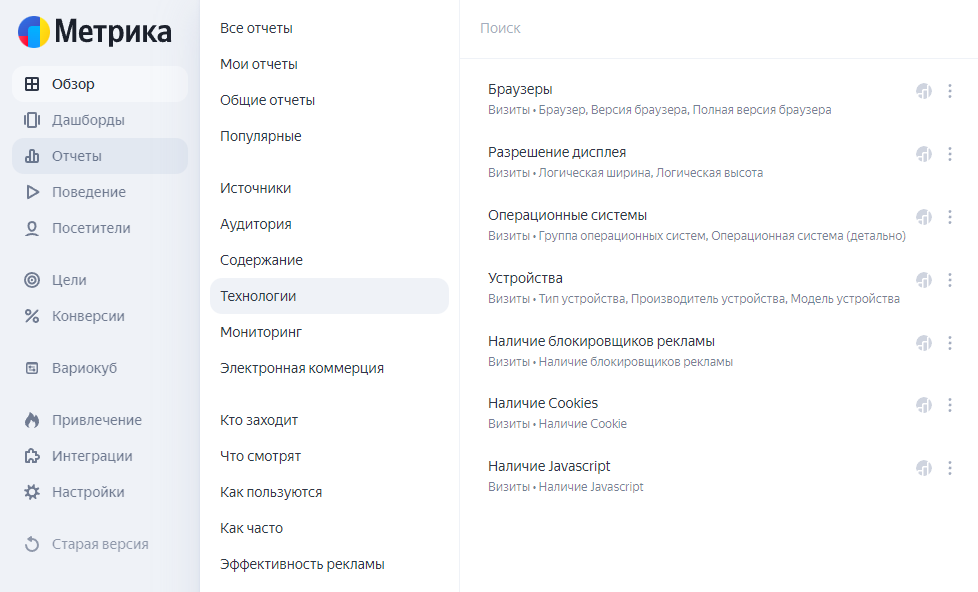Viewport: 978px width, 592px height.
Task: Open the Разрешение дисплея report
Action: click(x=557, y=152)
